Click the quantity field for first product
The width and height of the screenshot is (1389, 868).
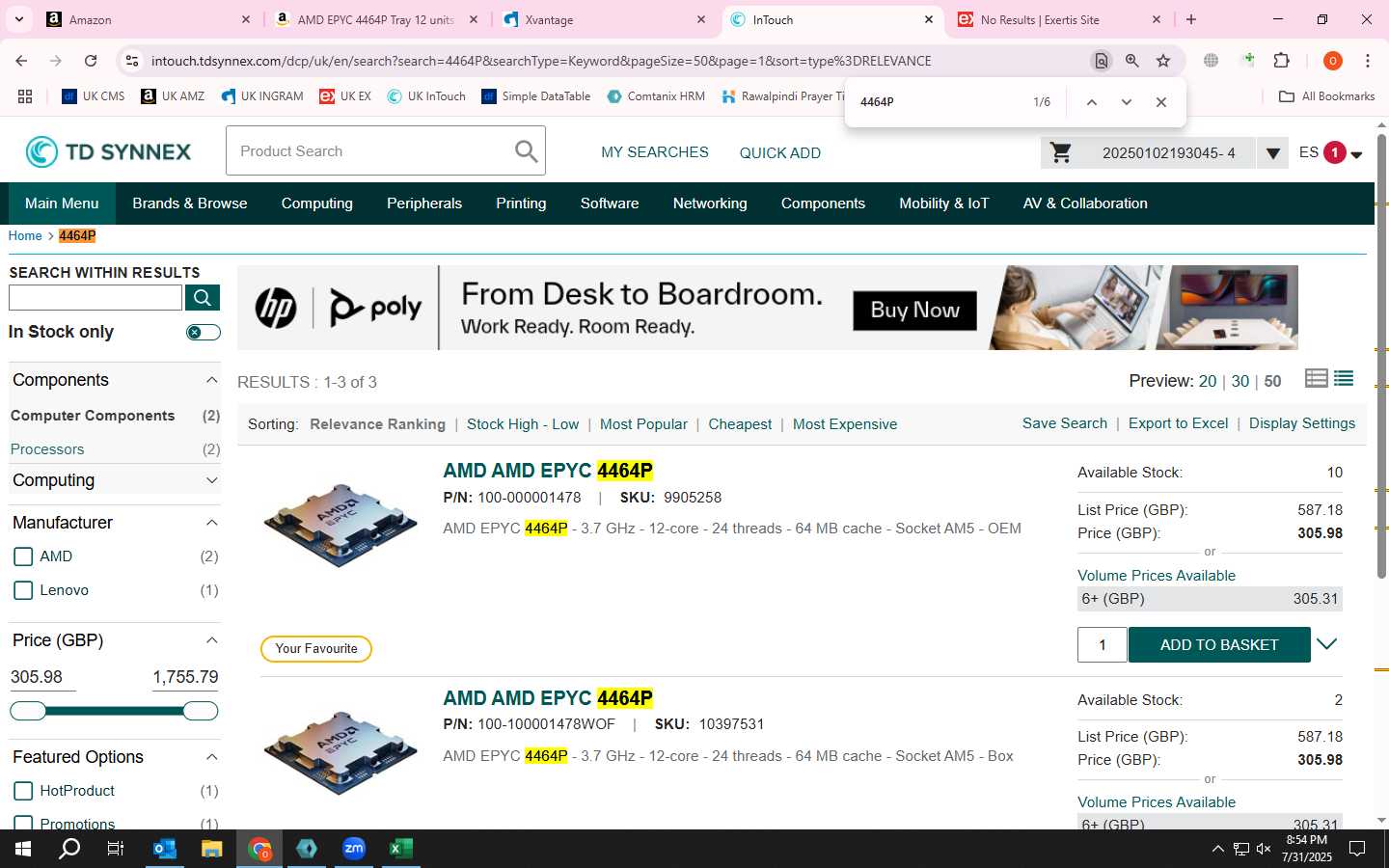(1103, 645)
